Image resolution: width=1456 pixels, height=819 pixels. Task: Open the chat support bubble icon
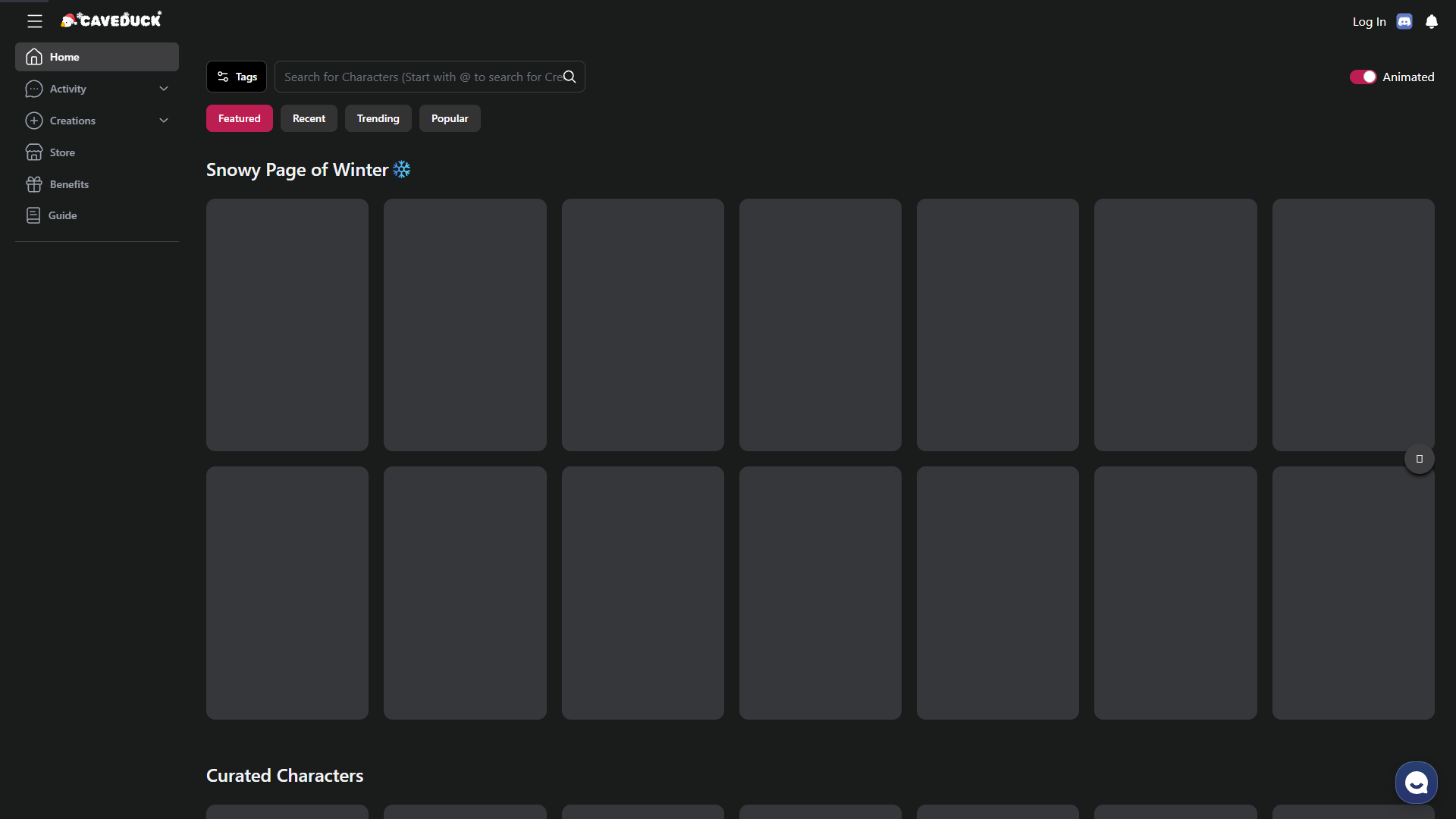click(x=1416, y=783)
